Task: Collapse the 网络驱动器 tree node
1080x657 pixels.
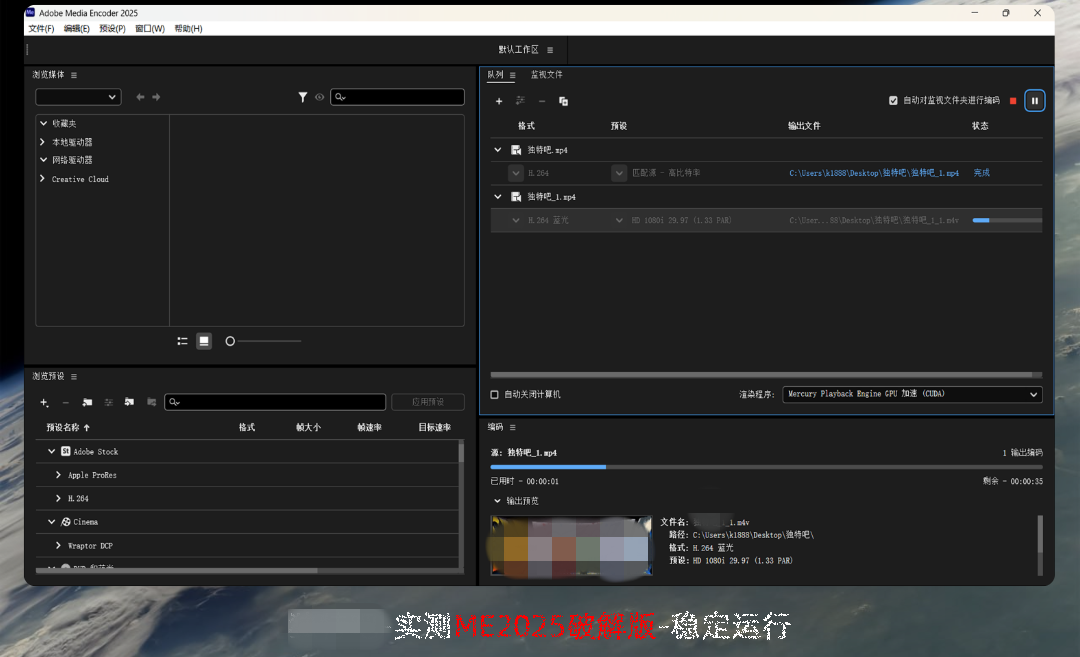Action: [43, 160]
